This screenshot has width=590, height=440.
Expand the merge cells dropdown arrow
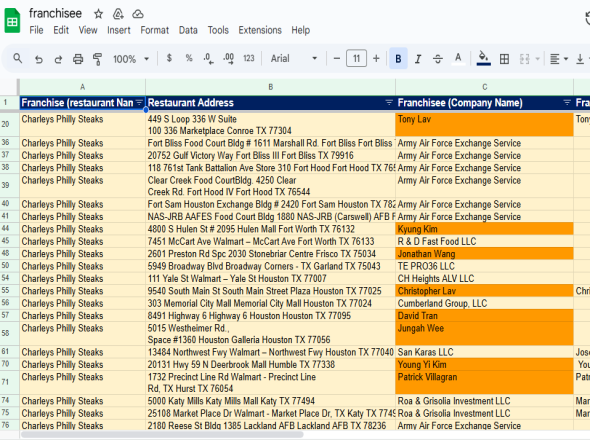click(537, 59)
